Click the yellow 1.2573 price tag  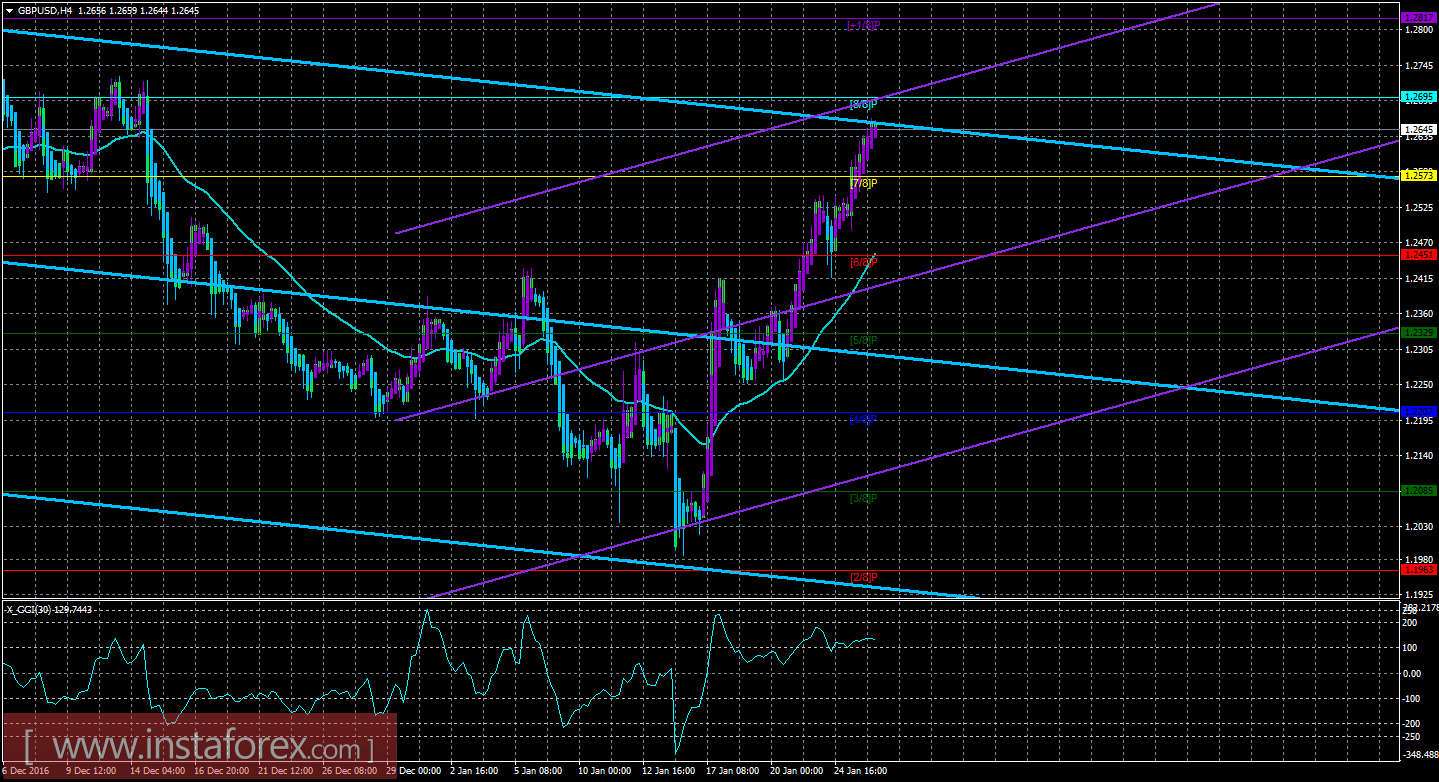tap(1418, 176)
